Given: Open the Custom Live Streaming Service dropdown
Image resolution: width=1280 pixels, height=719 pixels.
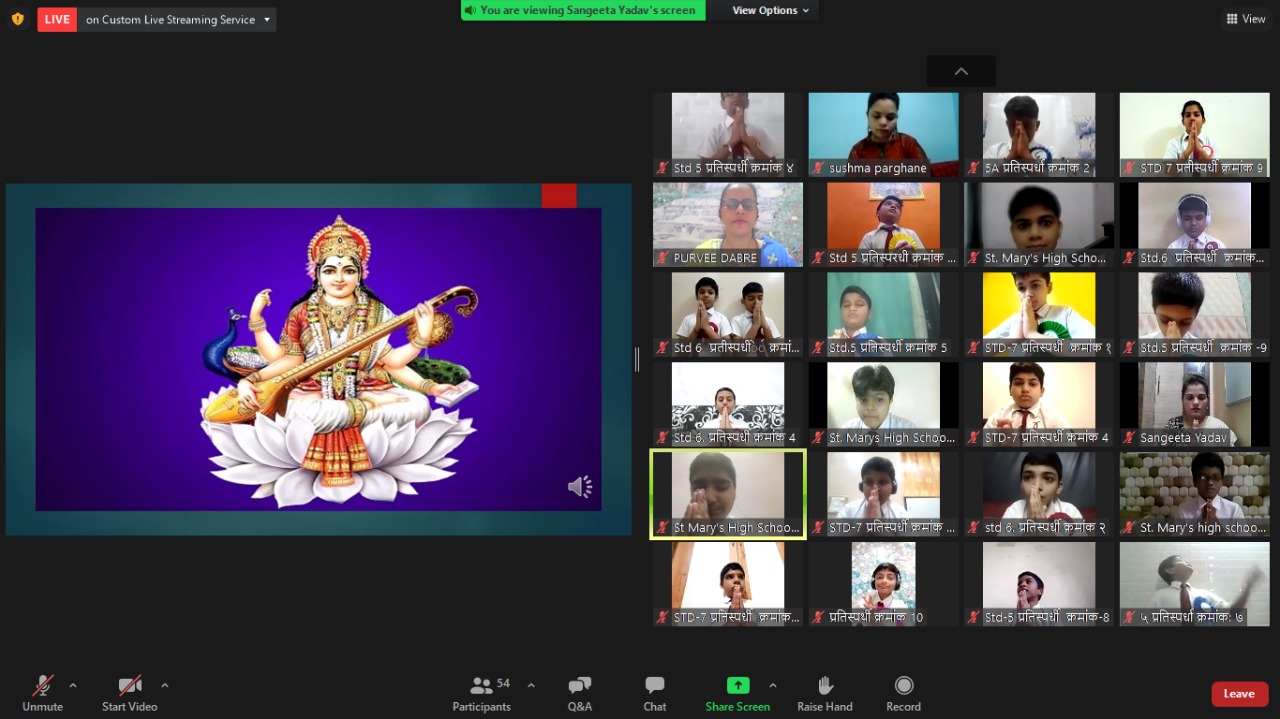Looking at the screenshot, I should coord(177,19).
